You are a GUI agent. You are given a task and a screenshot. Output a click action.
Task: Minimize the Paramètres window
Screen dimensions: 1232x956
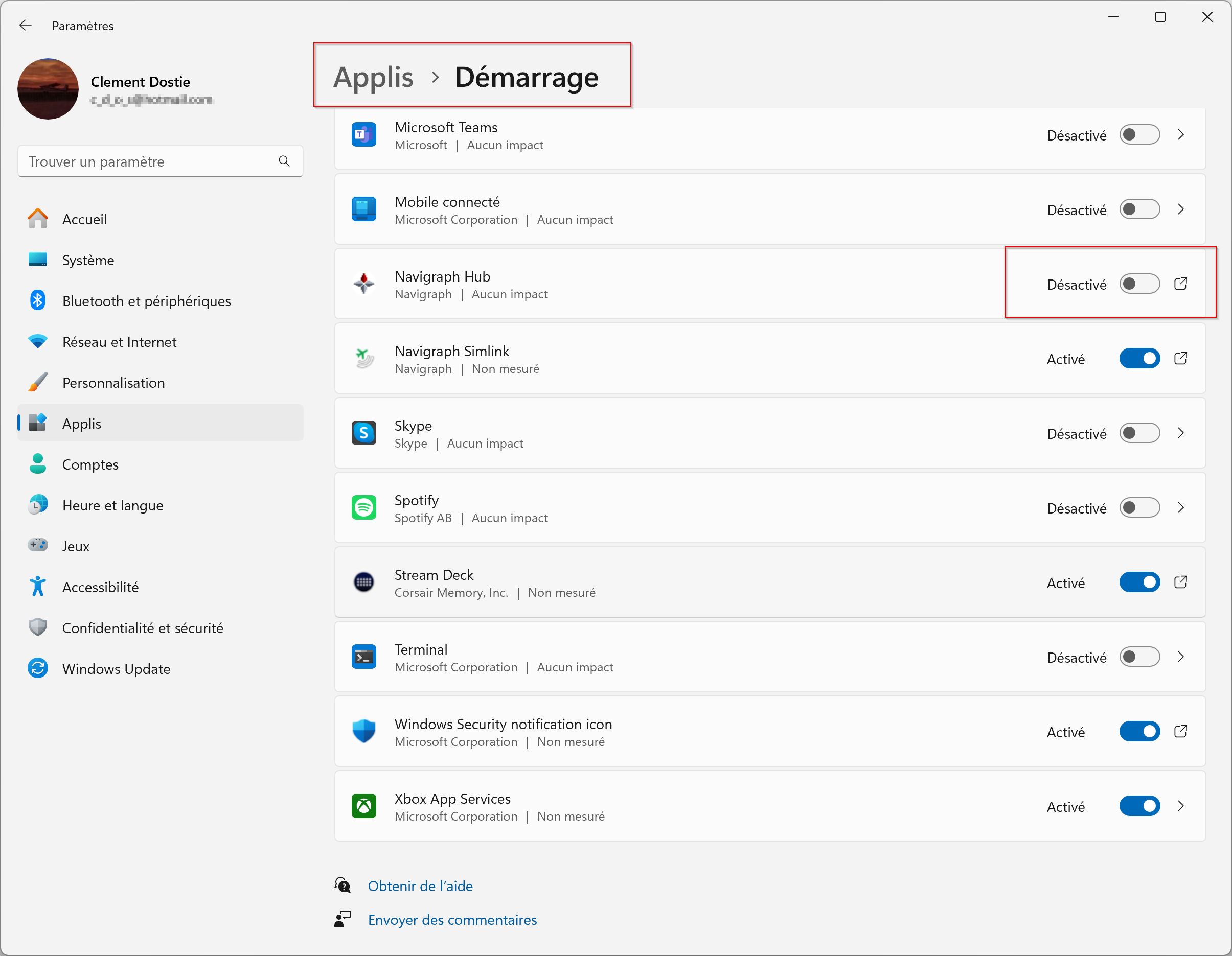pos(1113,17)
